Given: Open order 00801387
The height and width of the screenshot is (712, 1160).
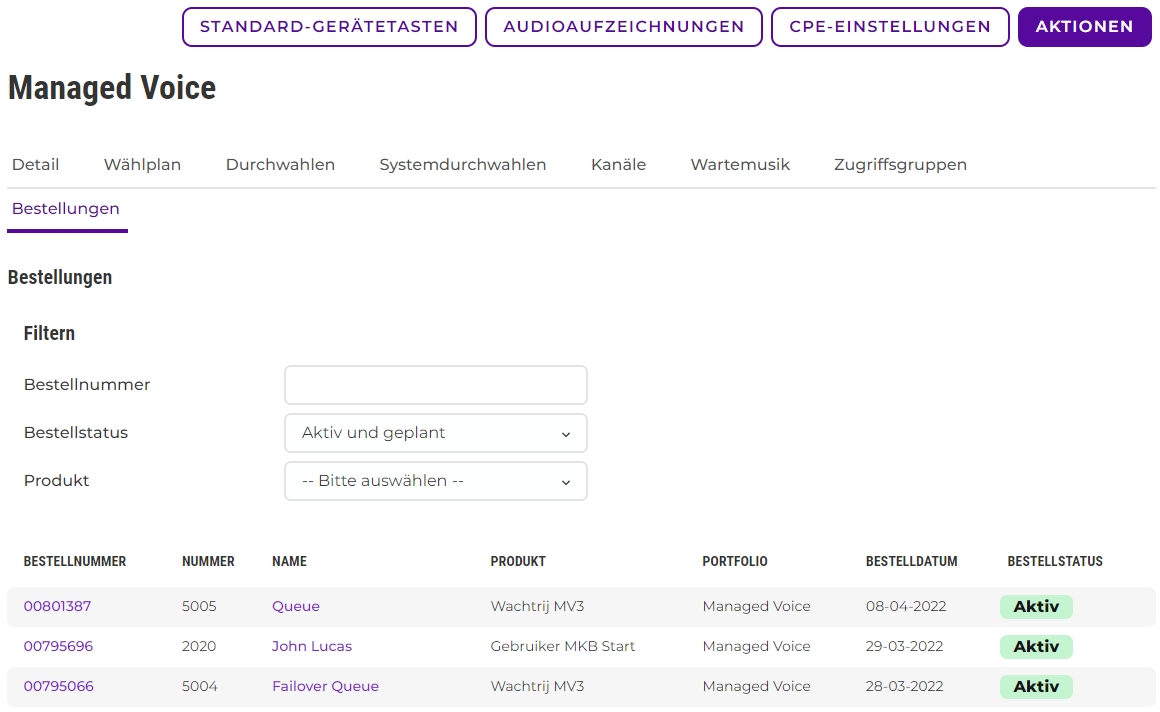Looking at the screenshot, I should click(58, 606).
